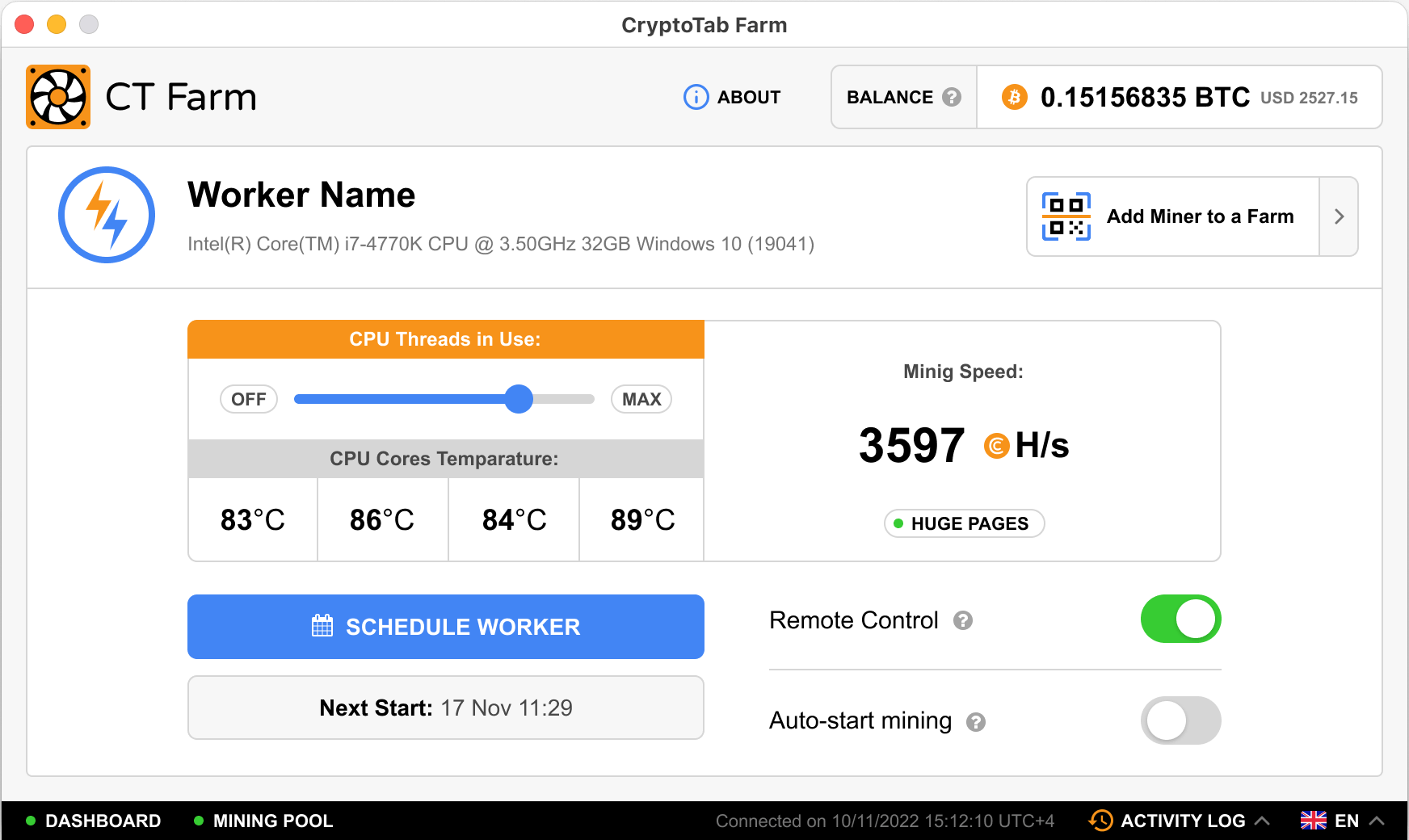
Task: Open Remote Control help tooltip icon
Action: 963,620
